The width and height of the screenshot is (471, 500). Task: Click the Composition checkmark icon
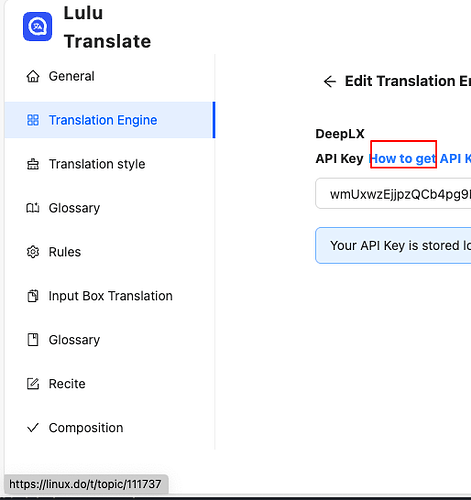pos(33,428)
